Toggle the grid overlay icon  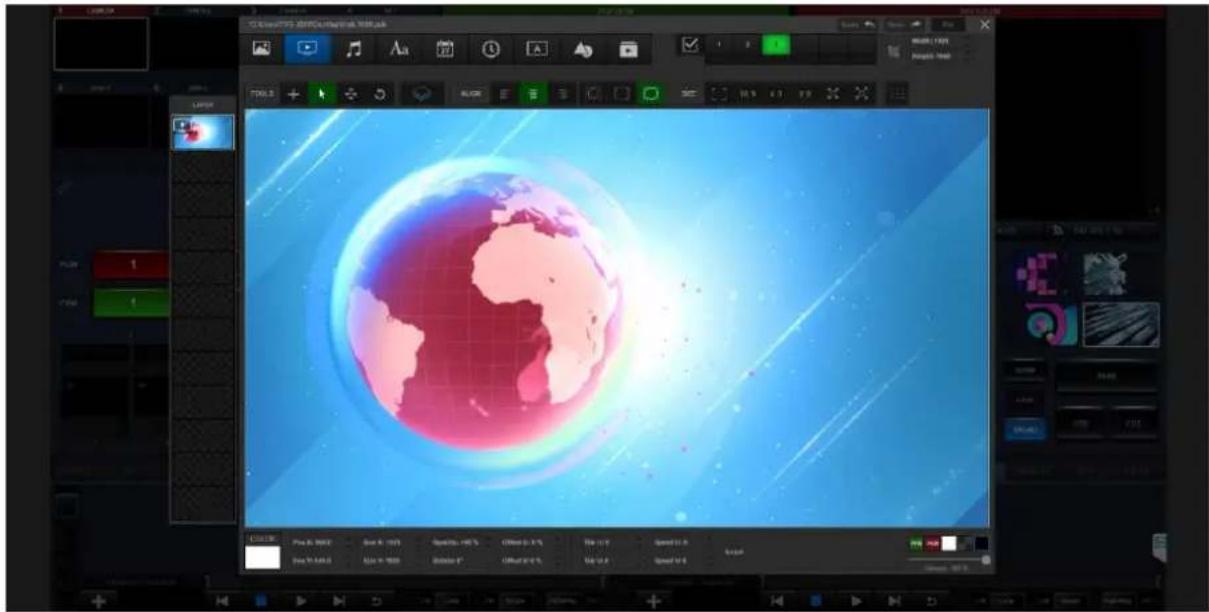click(x=898, y=93)
